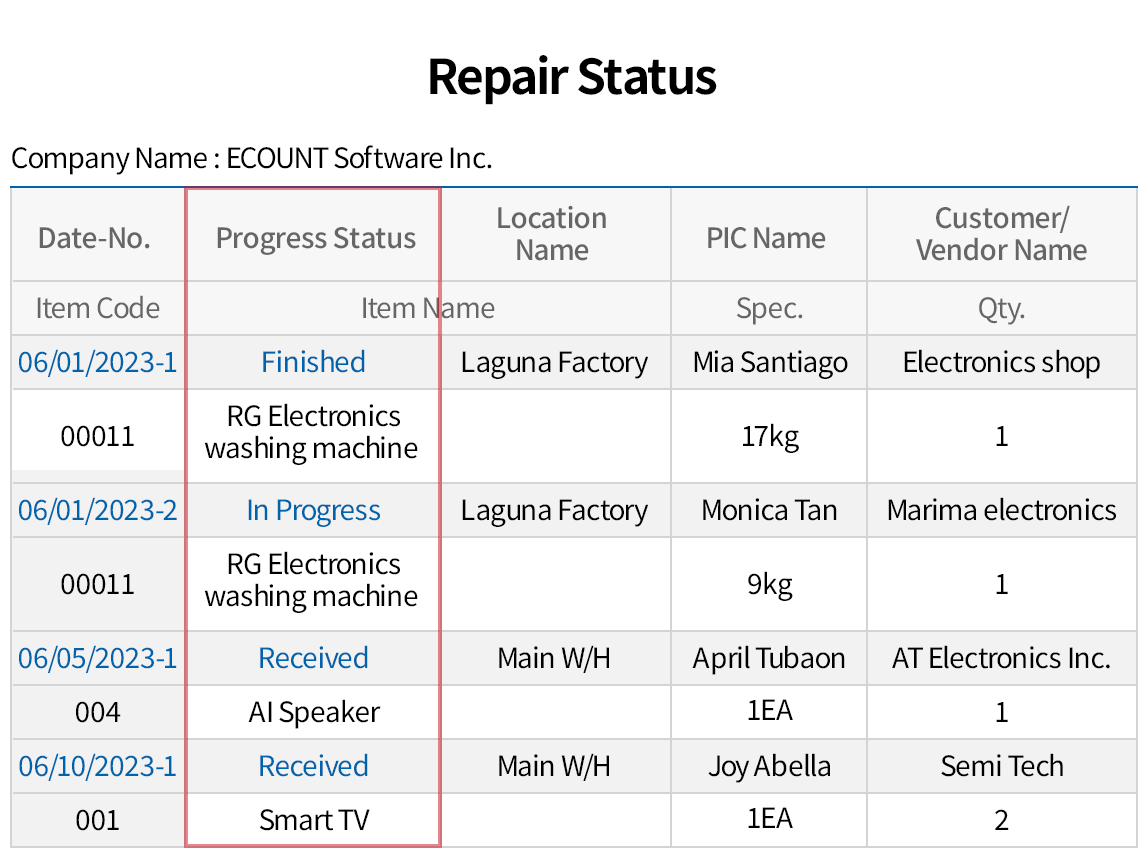Open the 06/10/2023-1 repair entry

click(97, 766)
